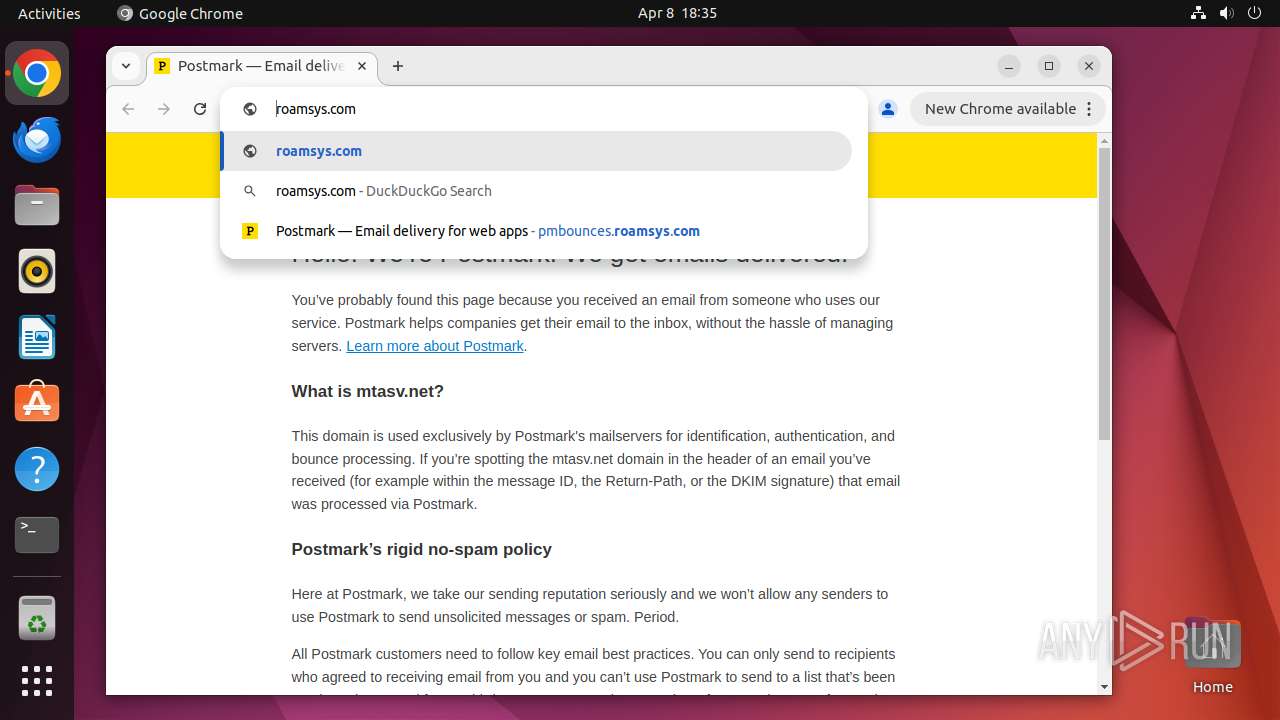This screenshot has height=720, width=1280.
Task: Click the page vertical scrollbar thumb
Action: pyautogui.click(x=1104, y=294)
